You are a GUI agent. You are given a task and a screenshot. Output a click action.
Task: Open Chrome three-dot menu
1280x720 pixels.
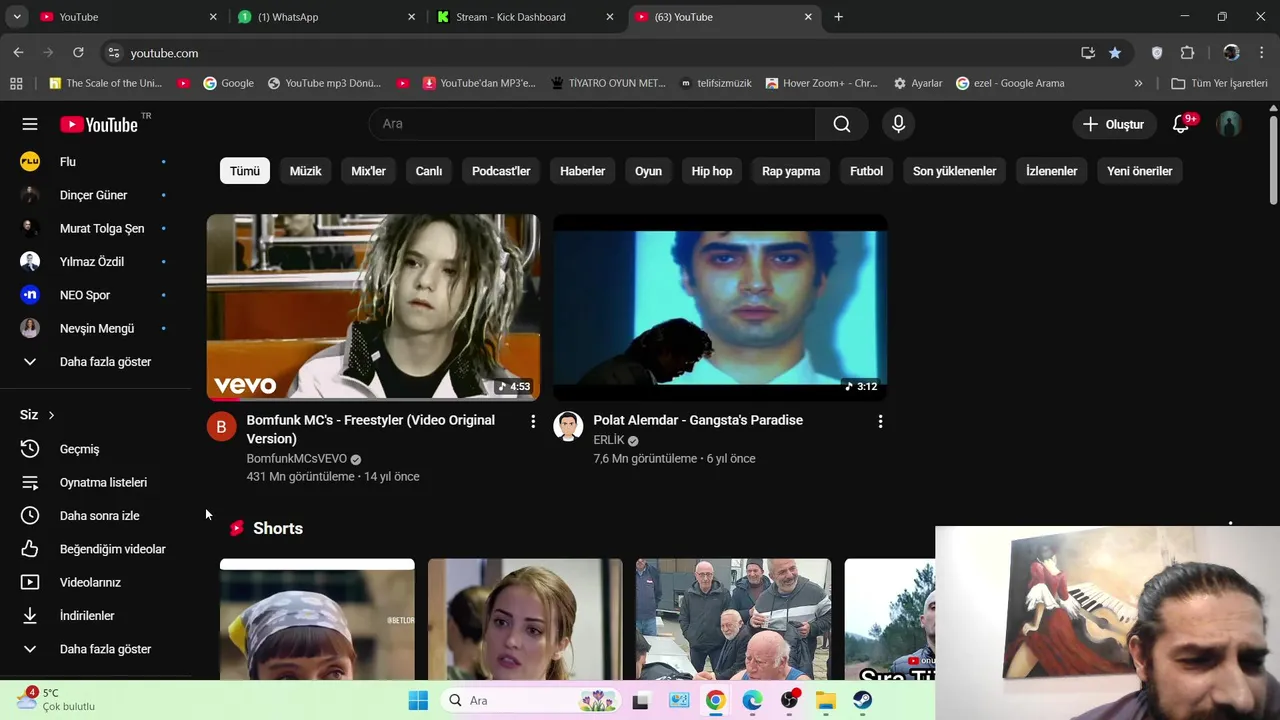1262,53
